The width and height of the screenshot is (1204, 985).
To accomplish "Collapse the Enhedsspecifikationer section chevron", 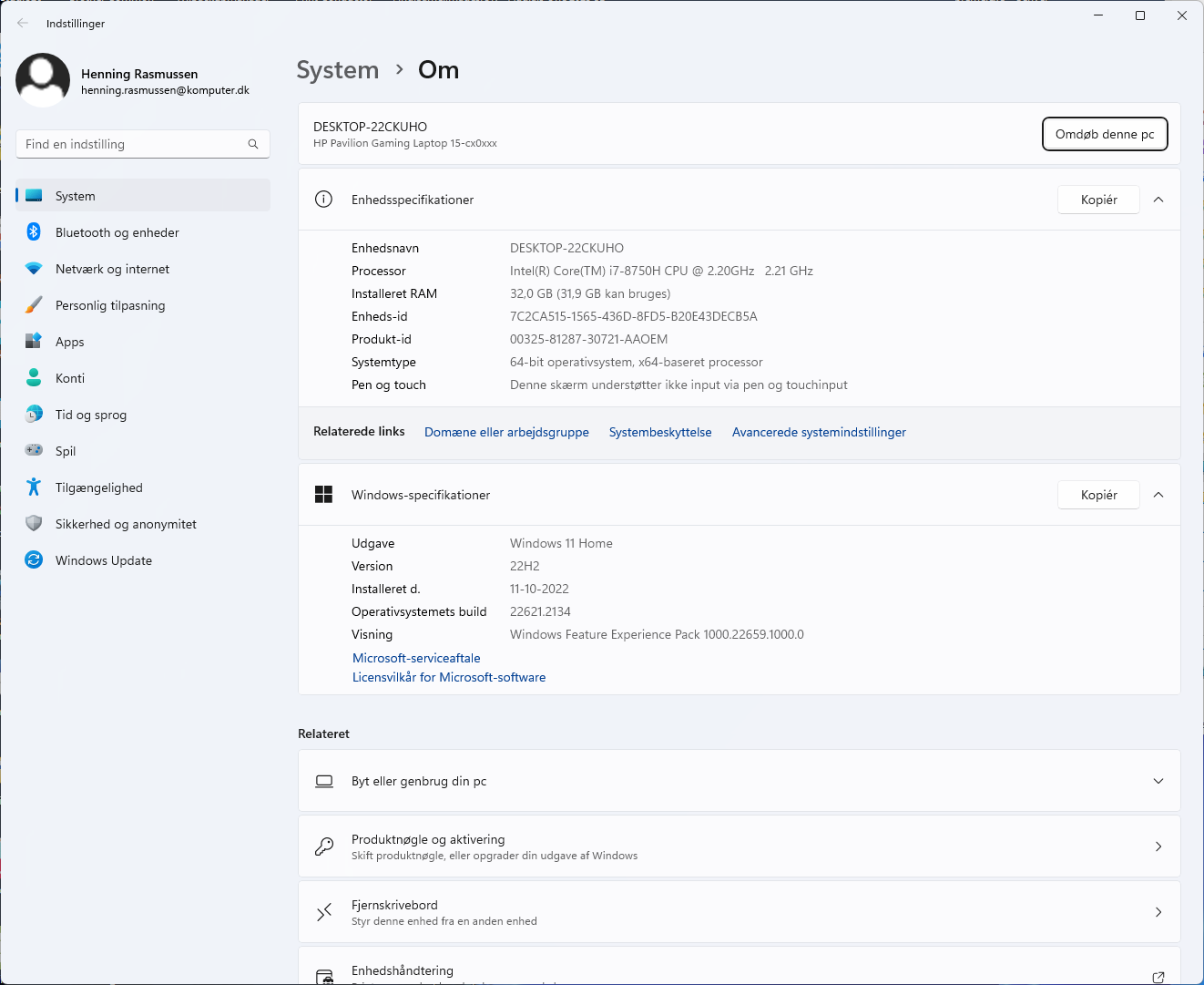I will tap(1158, 200).
